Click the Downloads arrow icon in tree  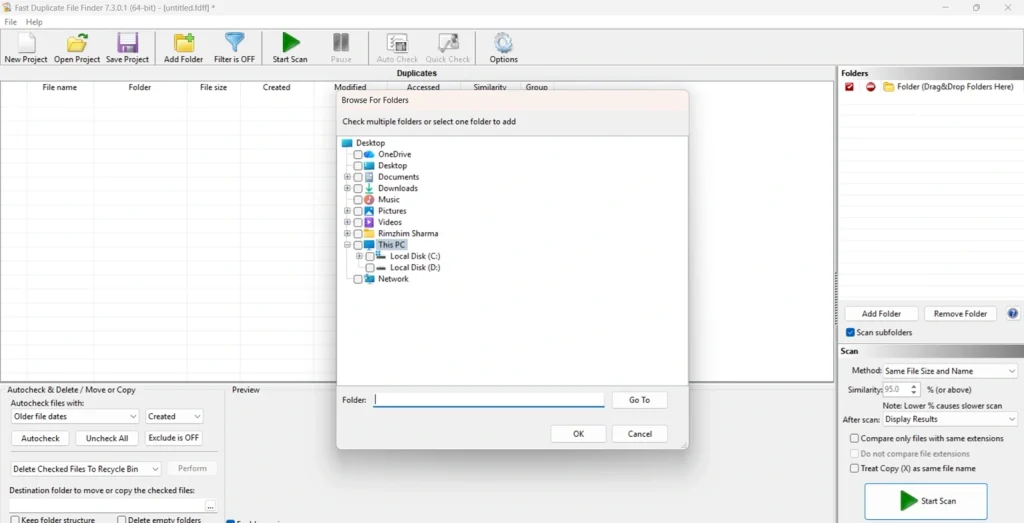coord(369,188)
